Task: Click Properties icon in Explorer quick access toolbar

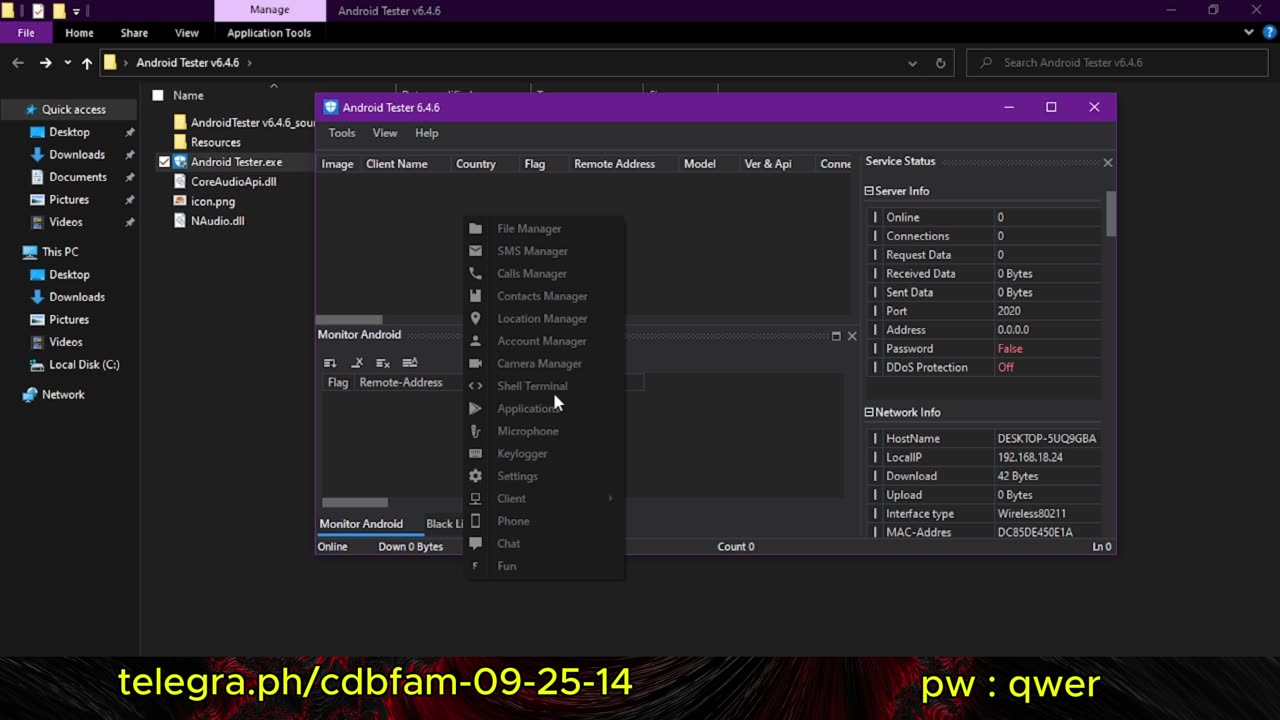Action: click(x=38, y=11)
